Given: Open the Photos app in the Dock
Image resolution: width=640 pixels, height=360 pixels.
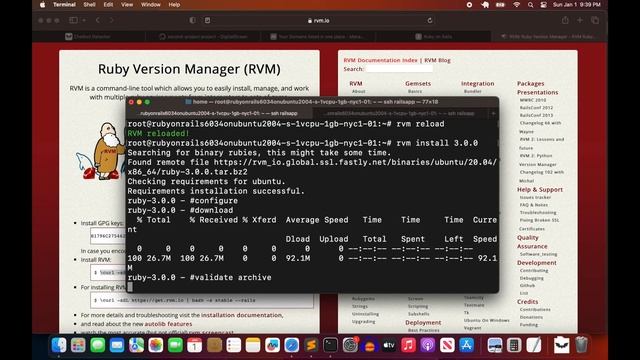Looking at the screenshot, I should click(x=156, y=345).
